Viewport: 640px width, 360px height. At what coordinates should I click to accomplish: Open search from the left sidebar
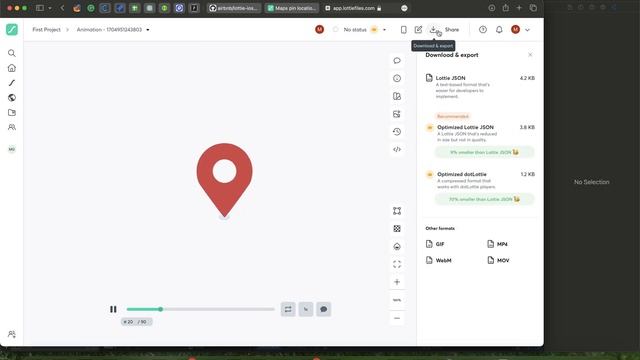(x=12, y=53)
